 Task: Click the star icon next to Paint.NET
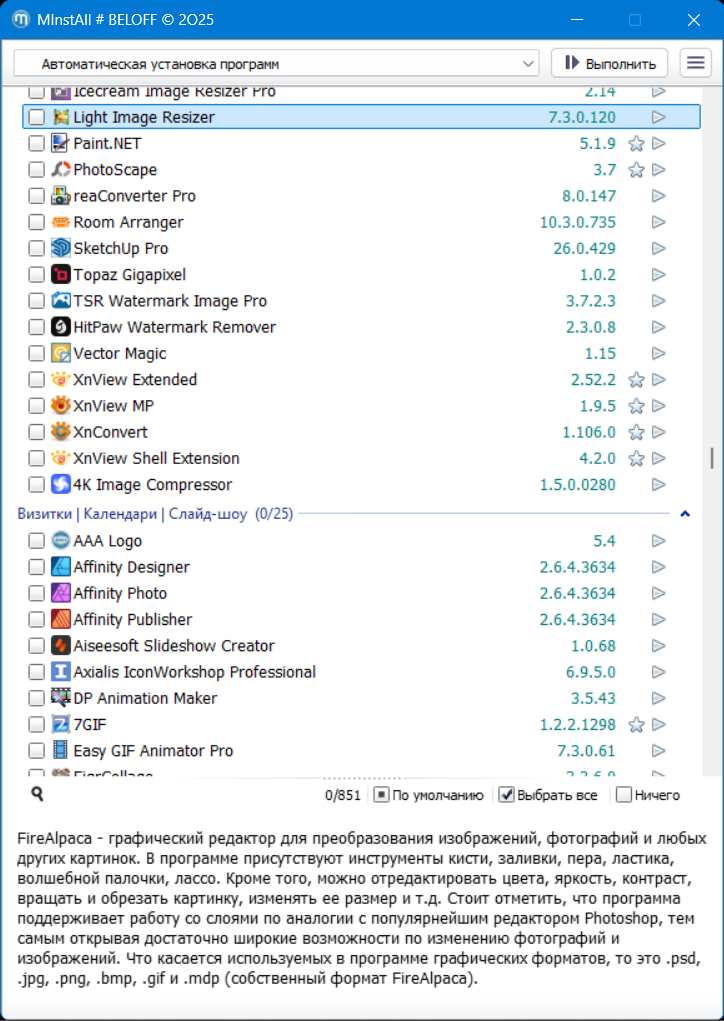(x=636, y=144)
